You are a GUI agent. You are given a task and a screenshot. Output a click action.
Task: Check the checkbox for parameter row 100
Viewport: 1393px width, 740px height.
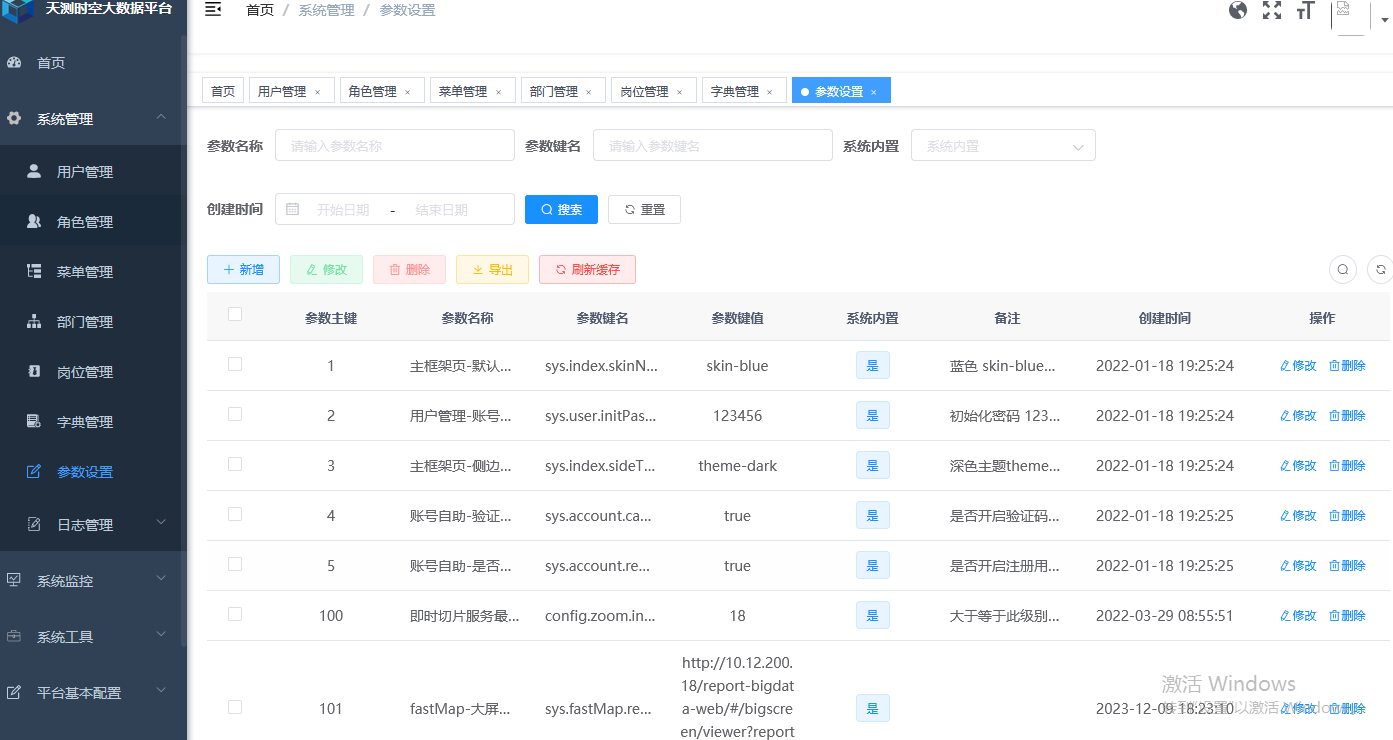235,615
